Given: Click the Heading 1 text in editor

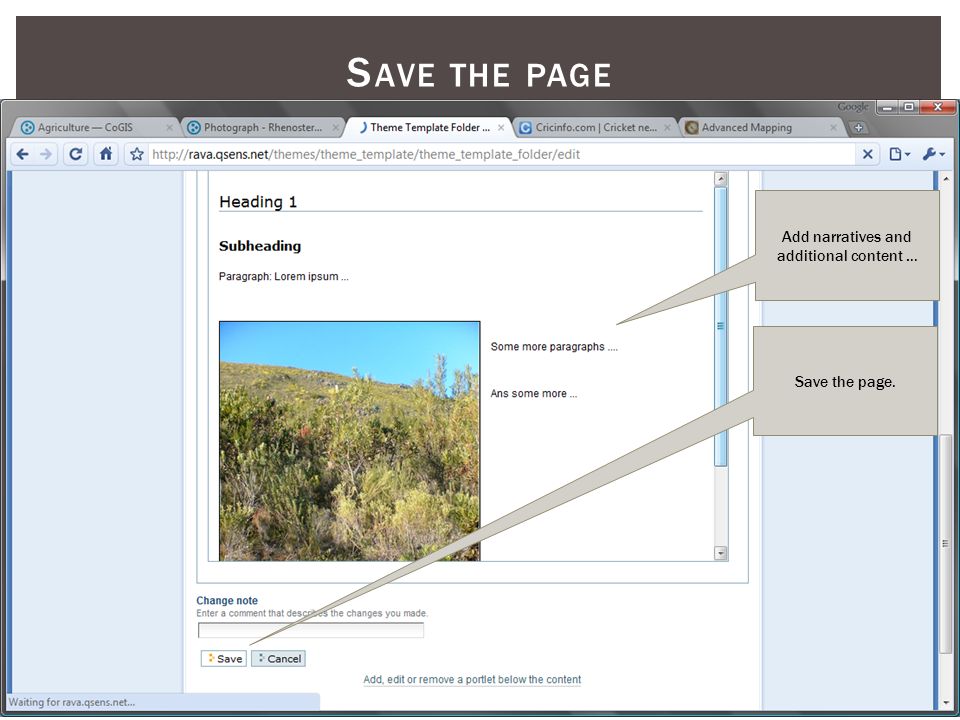Looking at the screenshot, I should (258, 202).
